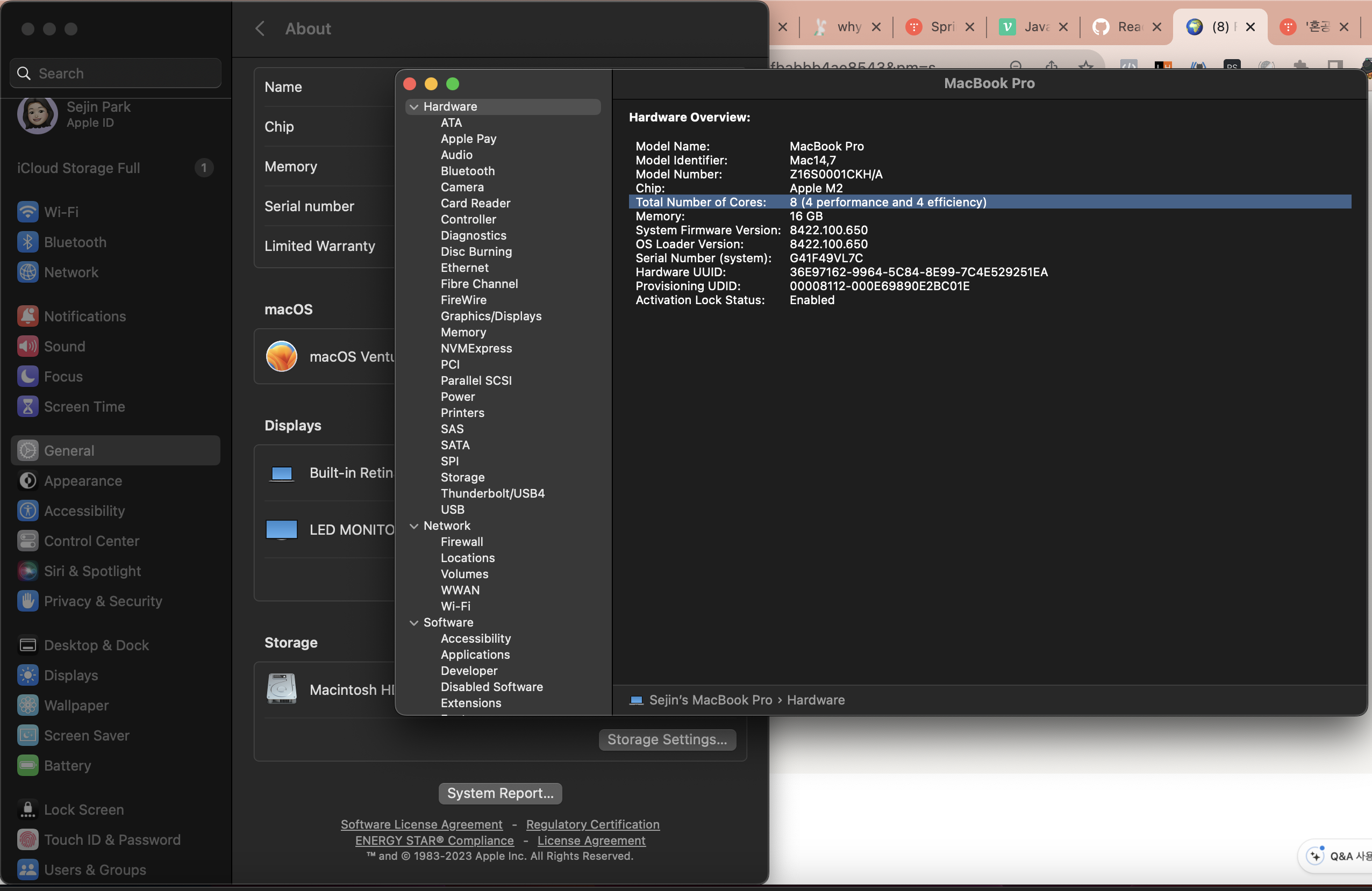
Task: Select Power in Hardware list
Action: tap(458, 397)
